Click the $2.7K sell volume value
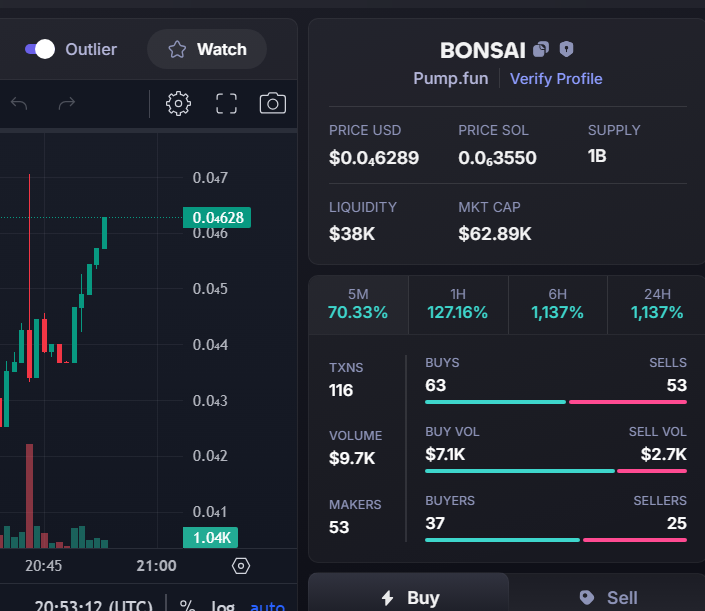Image resolution: width=705 pixels, height=611 pixels. coord(664,454)
